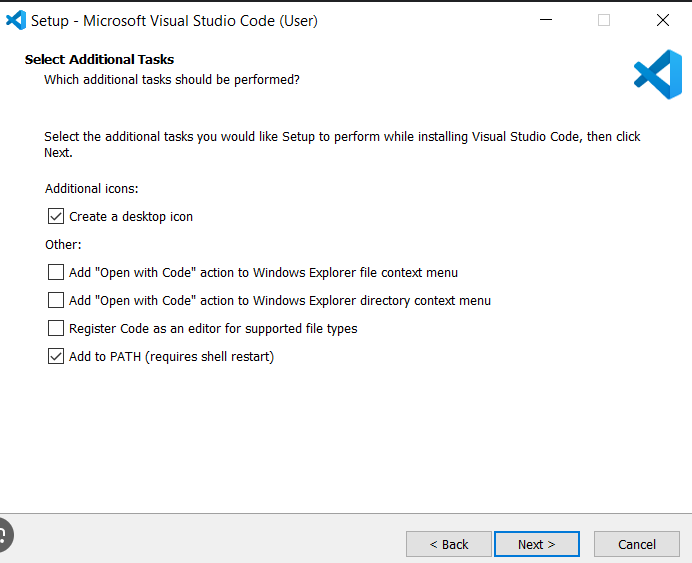Uncheck the Create a desktop icon checkbox
The height and width of the screenshot is (563, 692).
56,216
